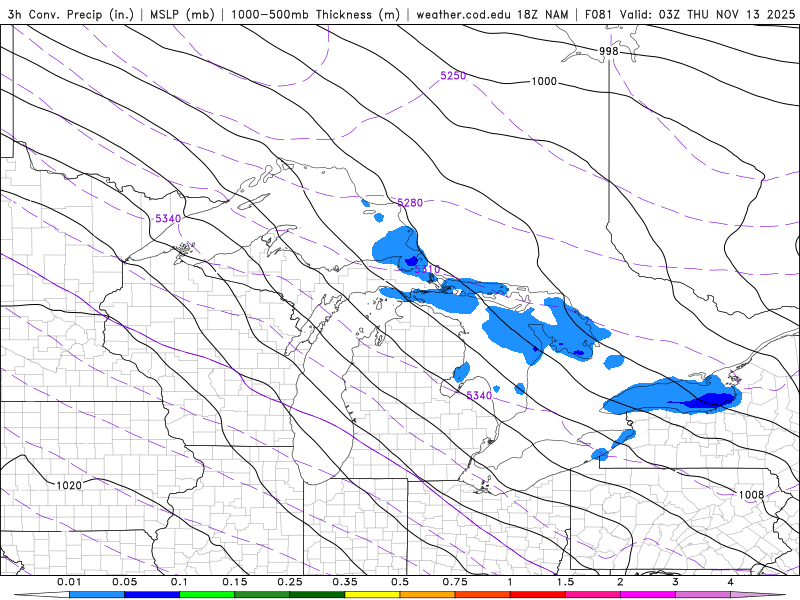This screenshot has width=800, height=600.
Task: Click the 0.35 legend value
Action: 345,582
